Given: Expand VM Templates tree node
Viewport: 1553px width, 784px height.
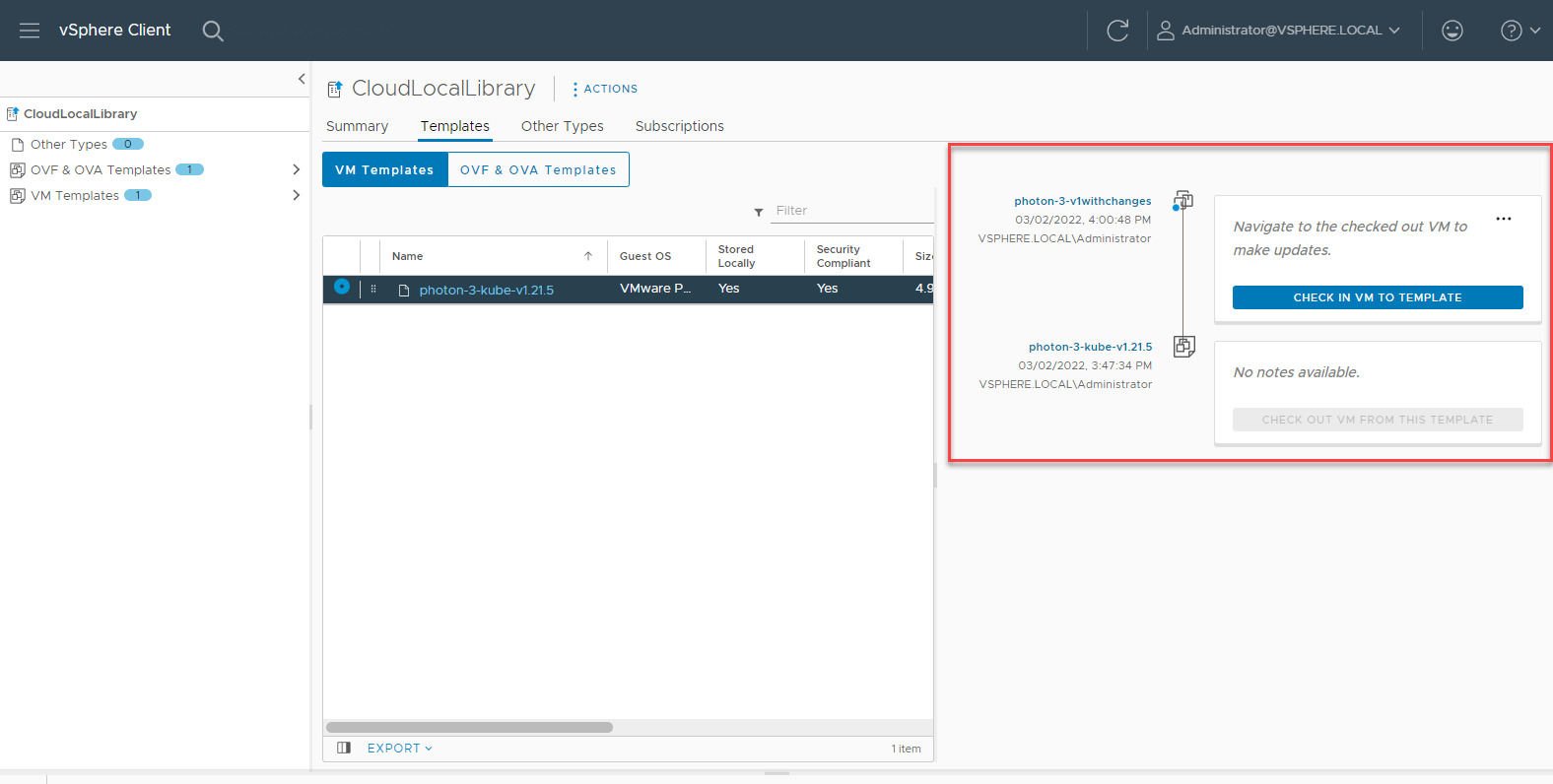Looking at the screenshot, I should pyautogui.click(x=296, y=195).
